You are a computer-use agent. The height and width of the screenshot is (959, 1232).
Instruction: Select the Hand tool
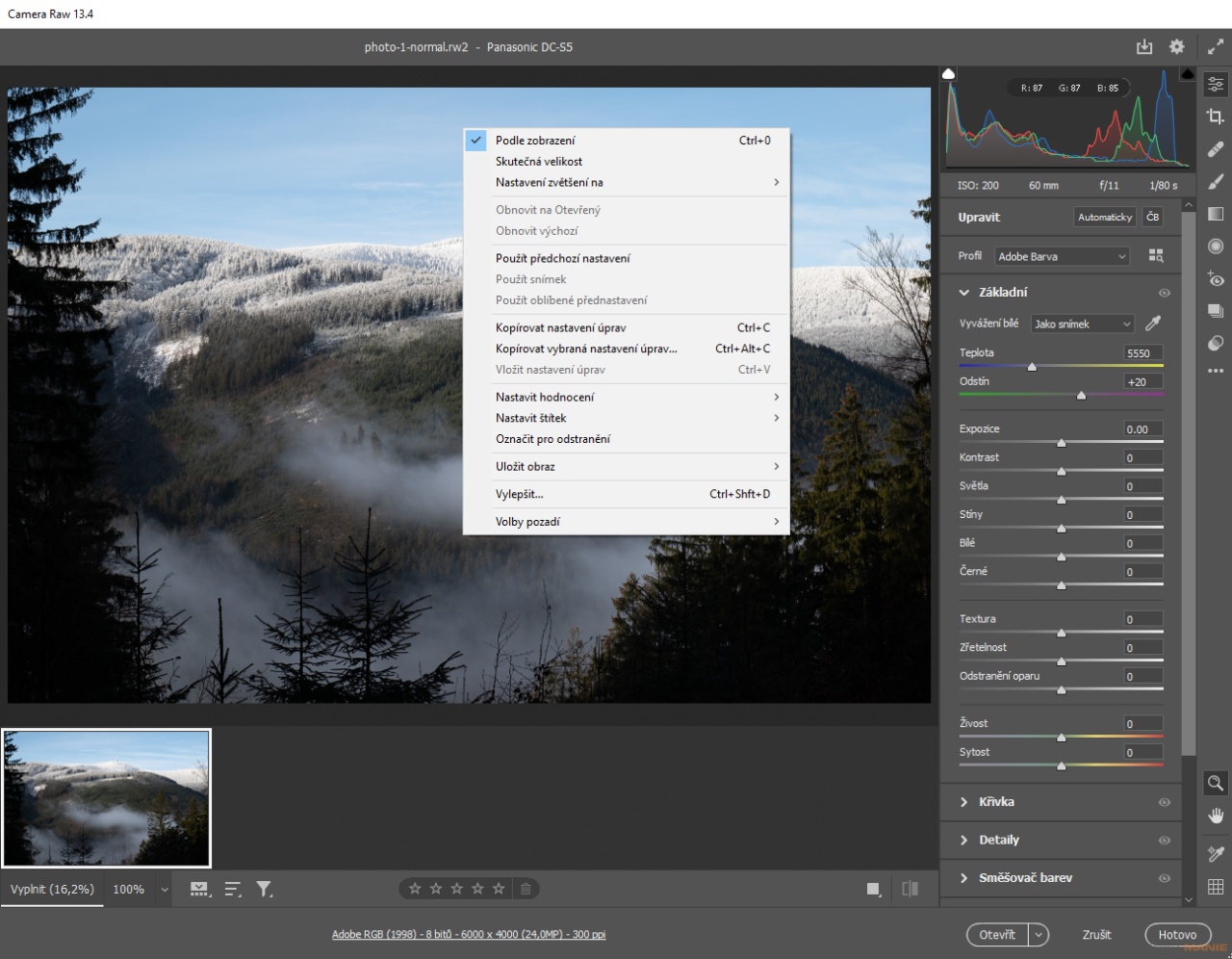(1216, 815)
